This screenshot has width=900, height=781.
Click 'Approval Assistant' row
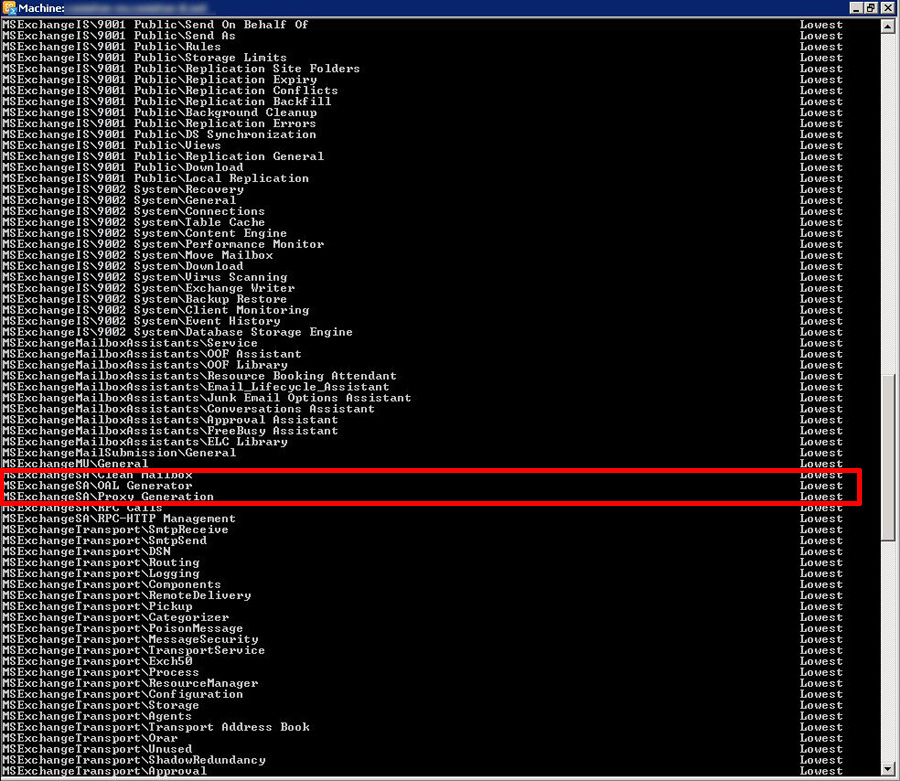pyautogui.click(x=422, y=419)
